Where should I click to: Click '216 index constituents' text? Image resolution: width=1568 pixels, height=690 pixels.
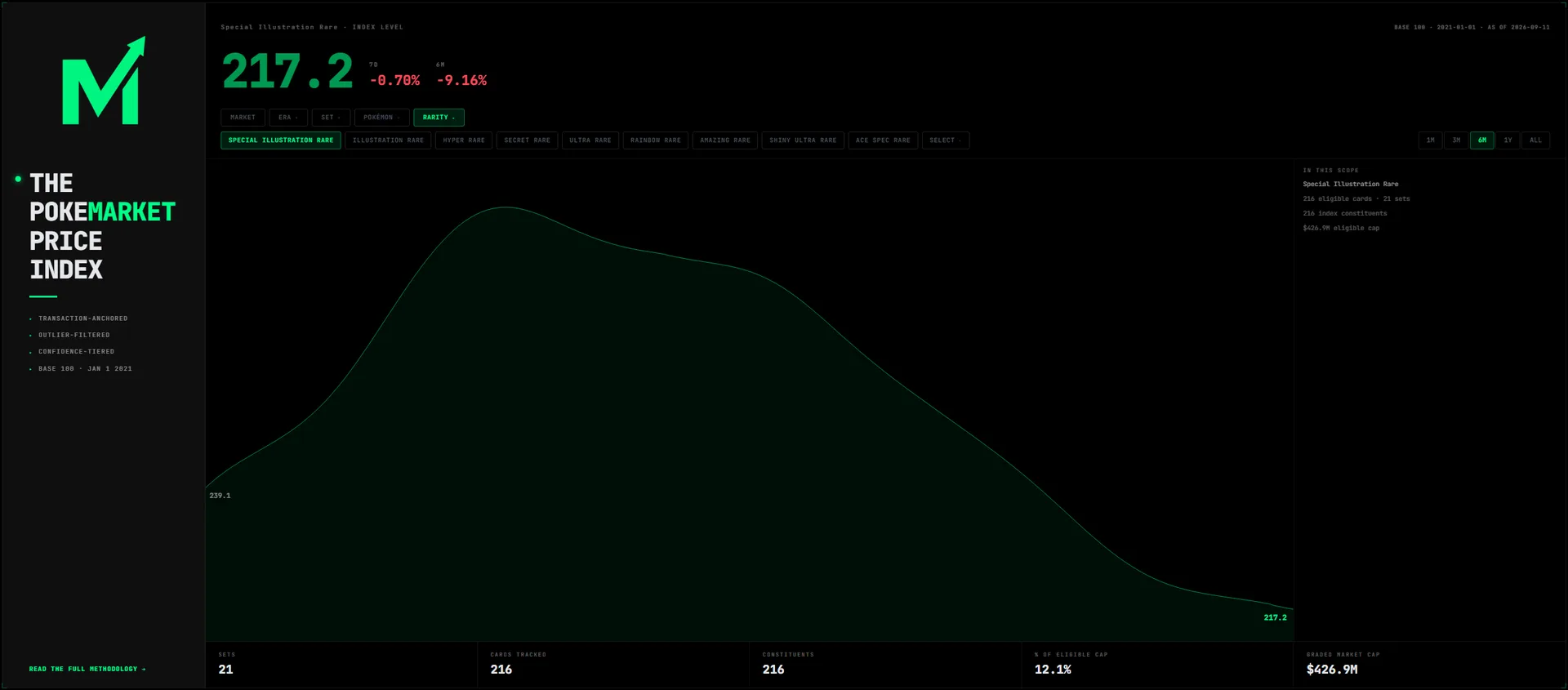coord(1345,213)
